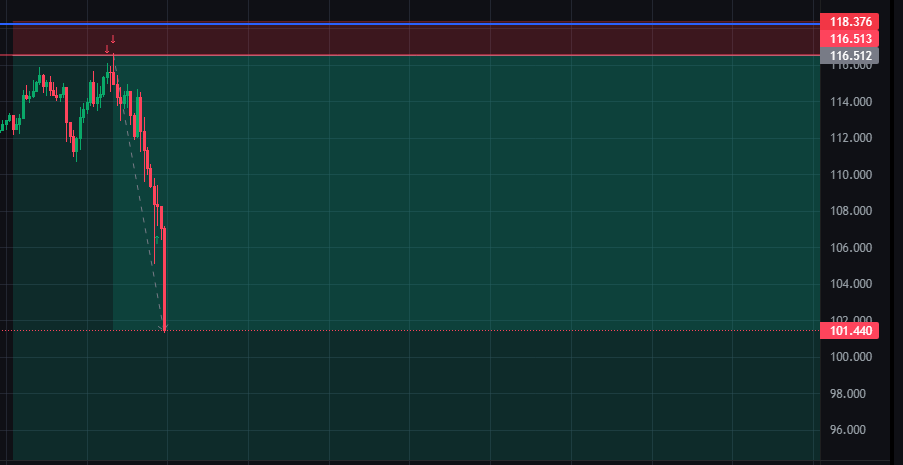Click the 104.000 price axis value
903x465 pixels.
click(851, 283)
